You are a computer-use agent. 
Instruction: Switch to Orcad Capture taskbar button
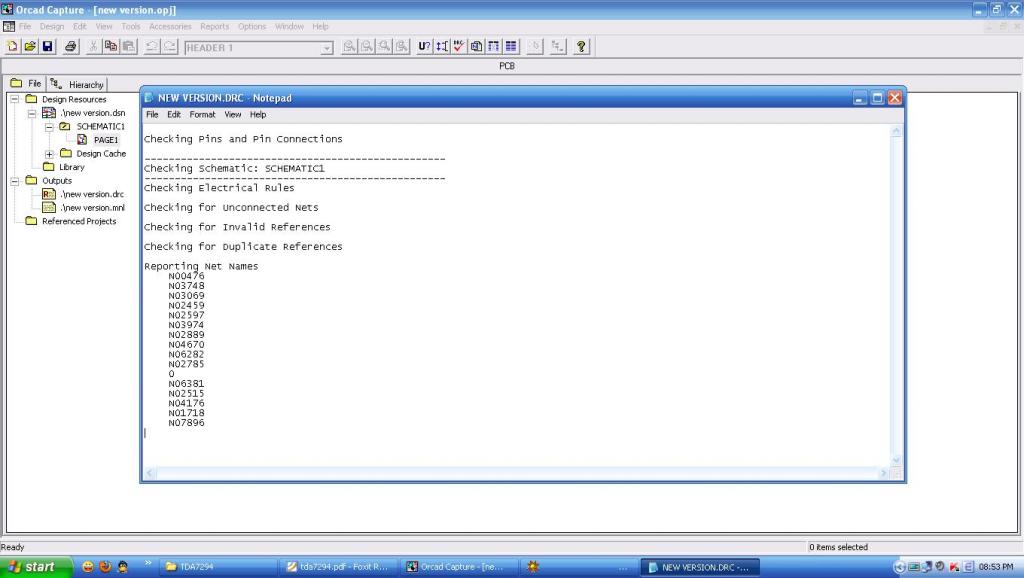click(x=459, y=567)
